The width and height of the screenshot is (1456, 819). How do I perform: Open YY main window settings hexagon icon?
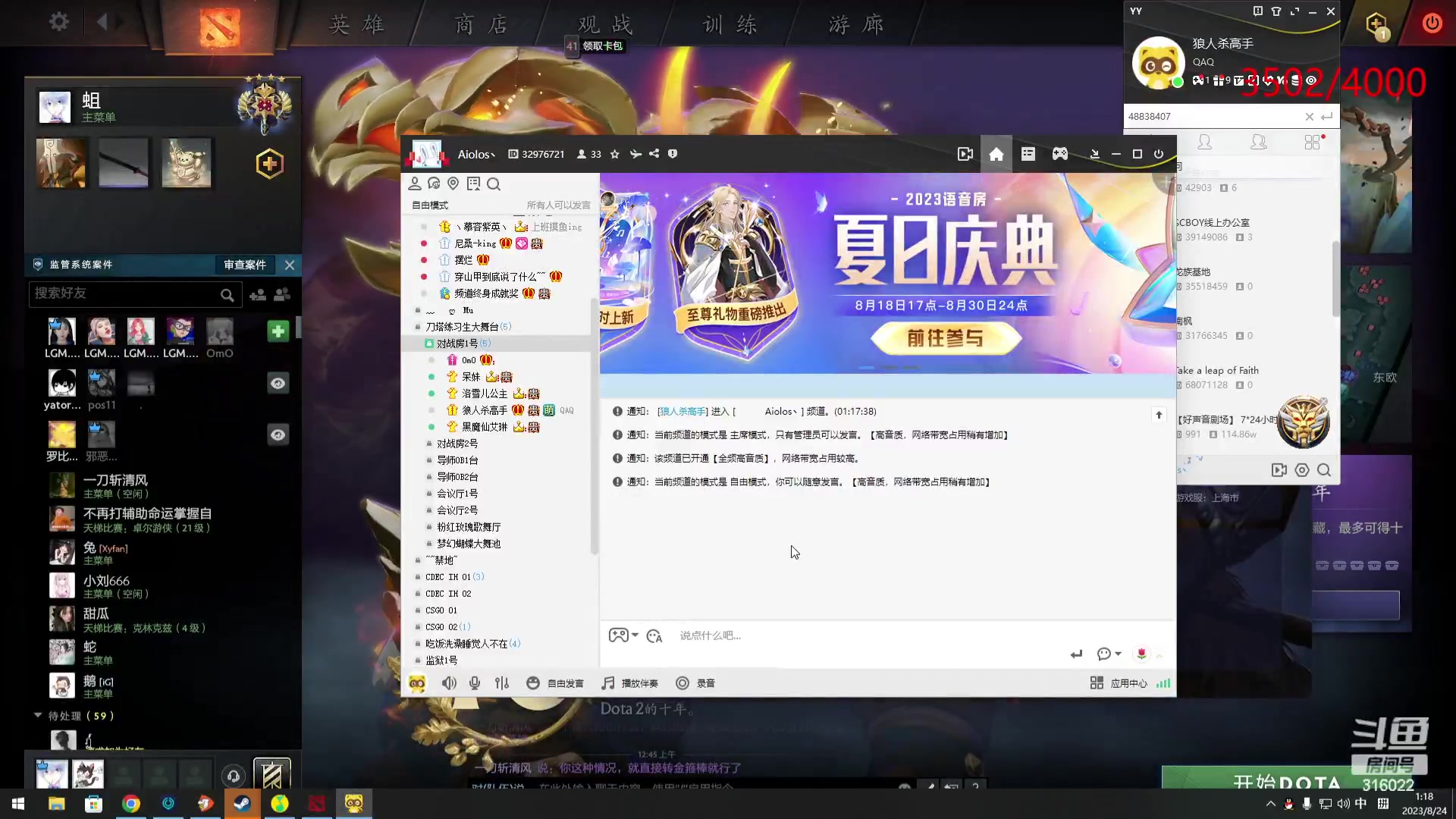click(x=1302, y=470)
